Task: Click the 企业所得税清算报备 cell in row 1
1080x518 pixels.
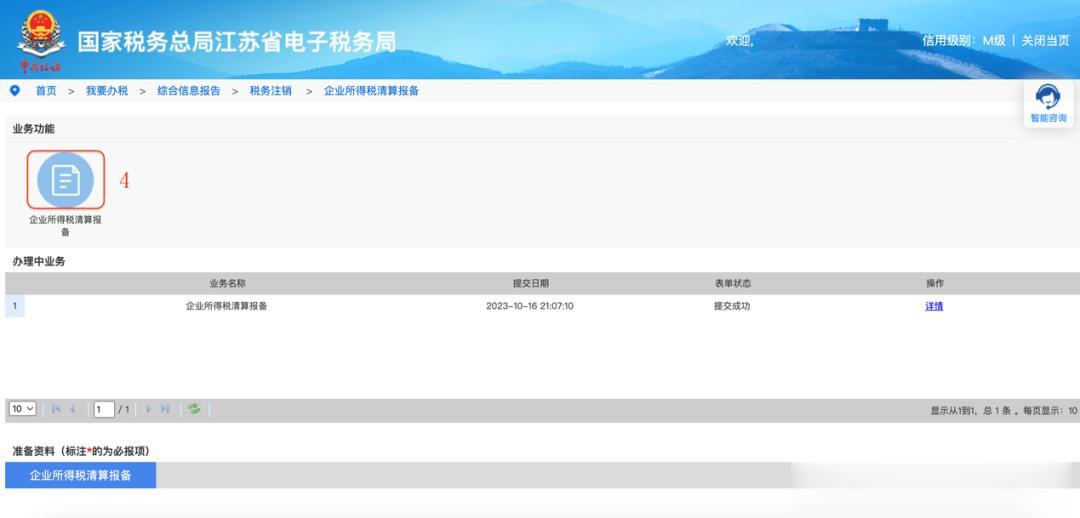Action: pyautogui.click(x=227, y=307)
